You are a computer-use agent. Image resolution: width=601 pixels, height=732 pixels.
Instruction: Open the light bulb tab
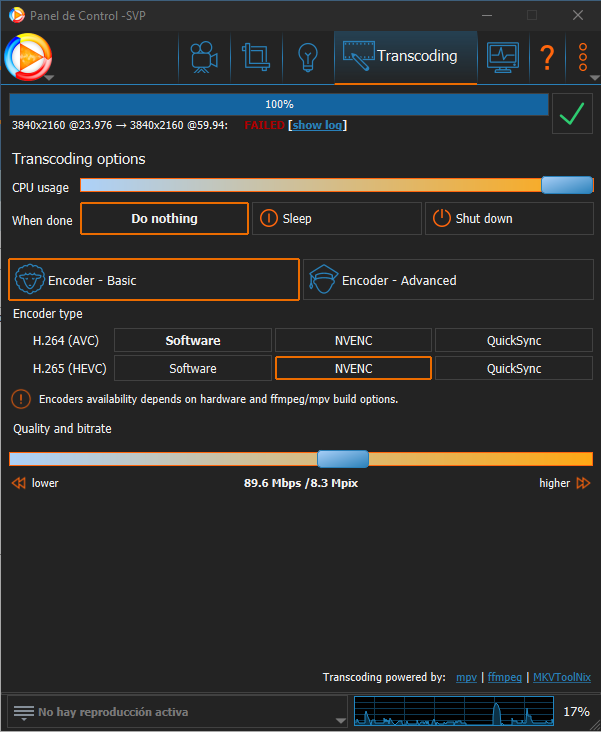tap(307, 57)
